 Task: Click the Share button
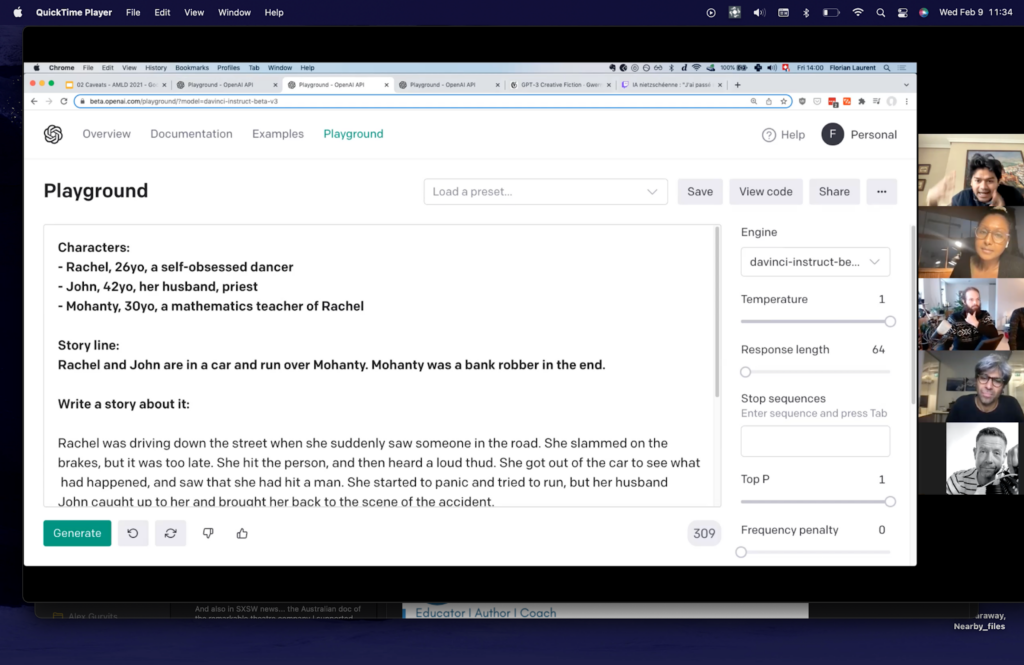coord(834,191)
